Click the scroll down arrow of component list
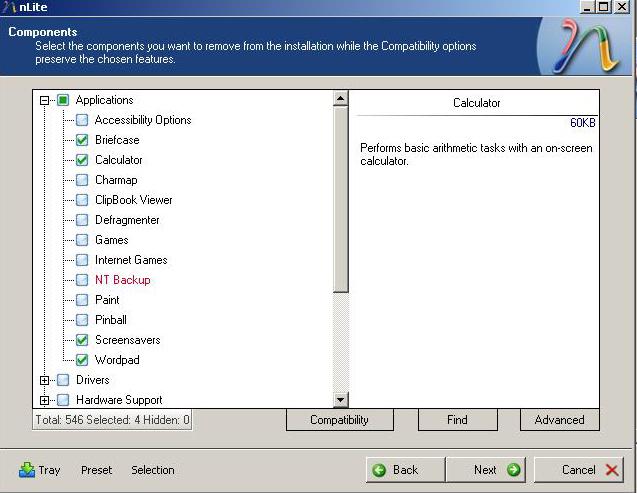Image resolution: width=637 pixels, height=493 pixels. point(340,400)
